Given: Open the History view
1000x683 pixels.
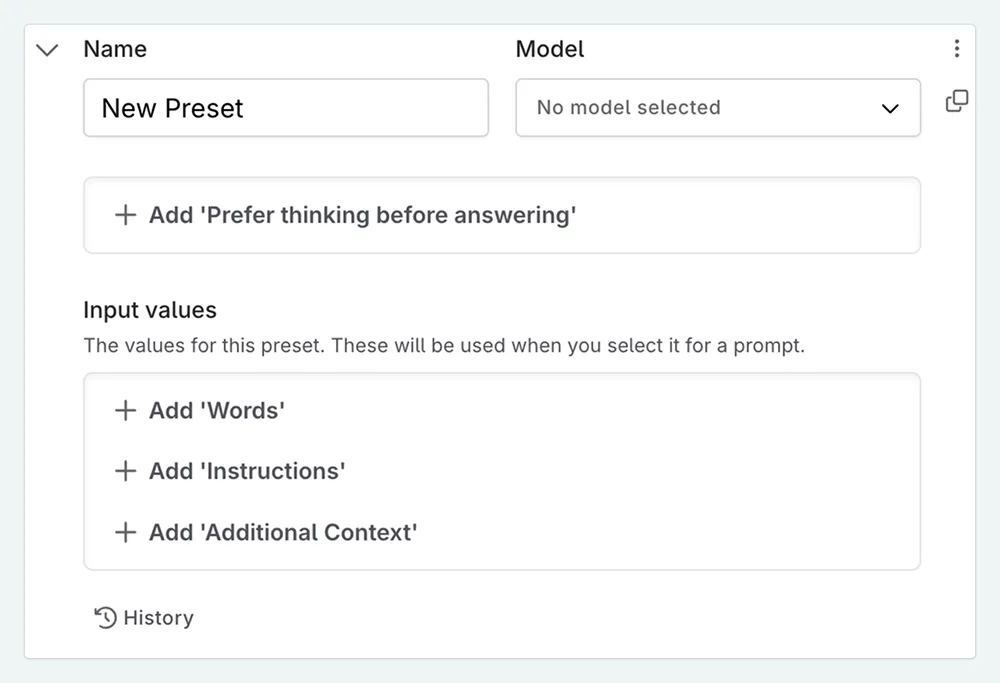Looking at the screenshot, I should tap(143, 617).
